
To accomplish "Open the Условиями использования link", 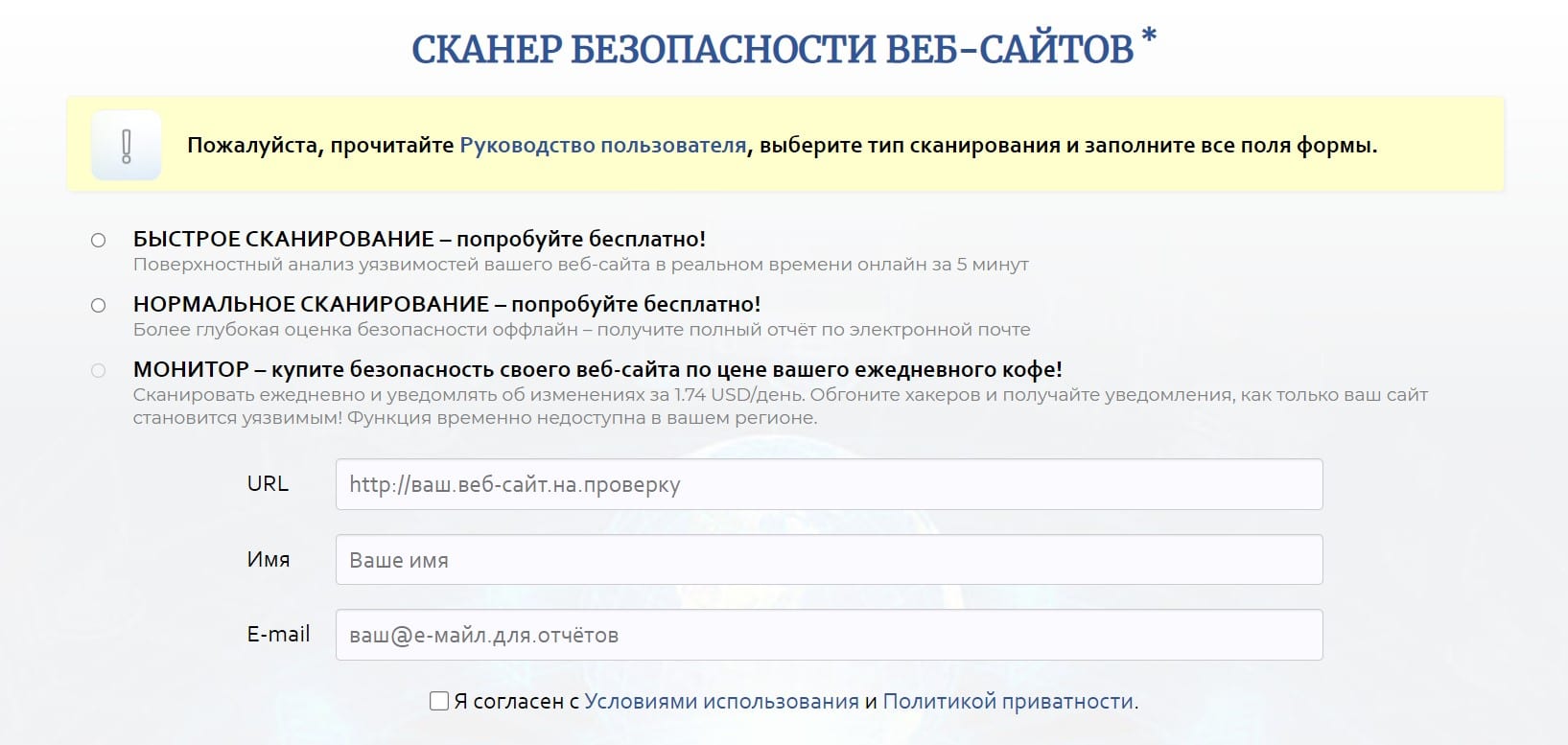I will (721, 701).
